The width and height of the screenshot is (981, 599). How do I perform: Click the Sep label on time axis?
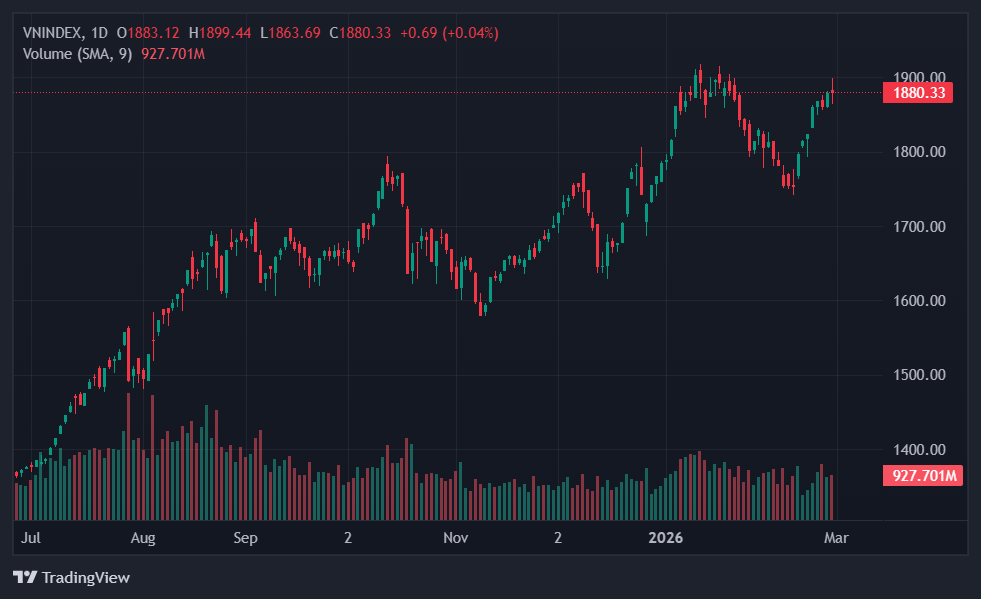(245, 538)
